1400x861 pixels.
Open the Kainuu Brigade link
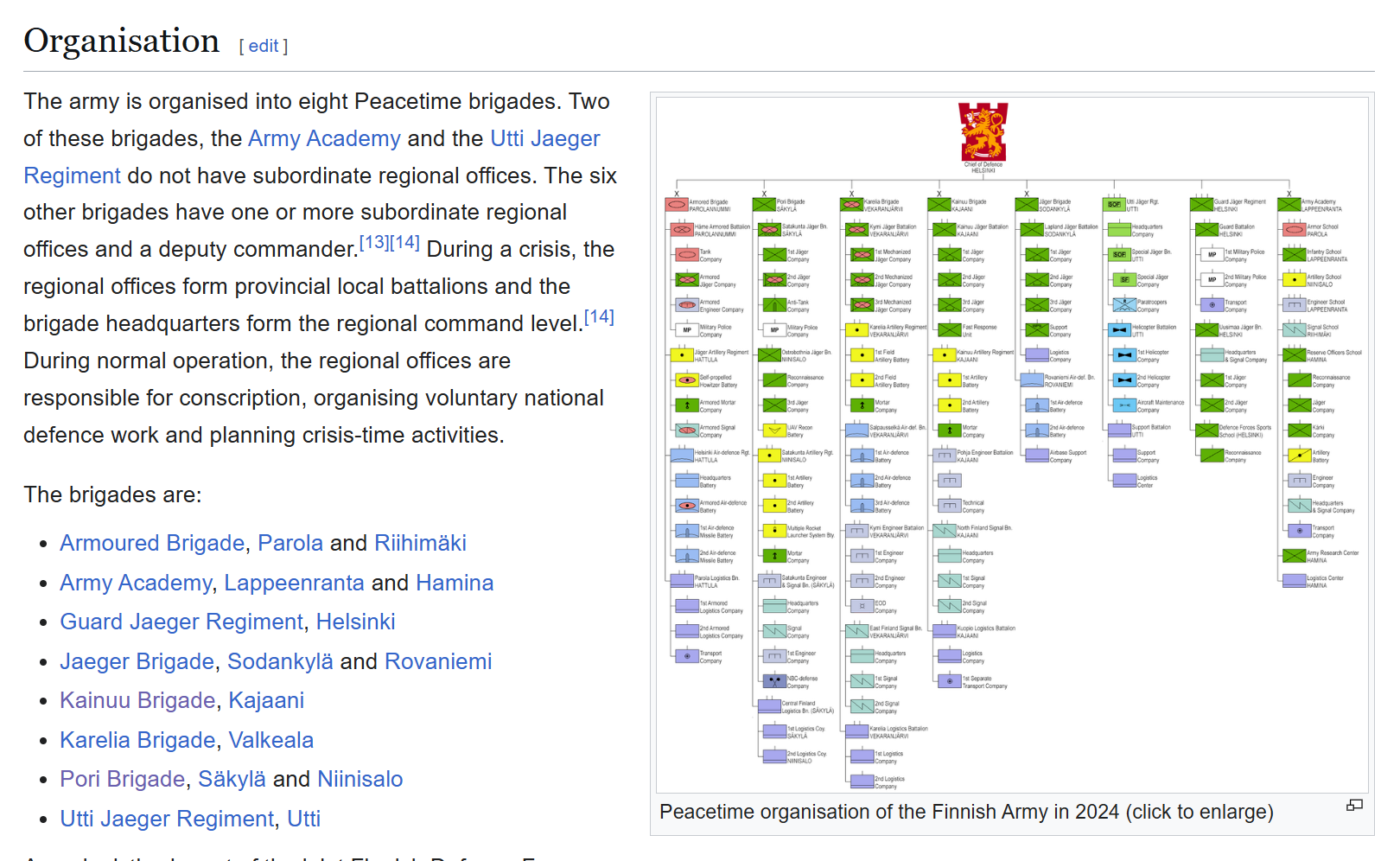[137, 700]
